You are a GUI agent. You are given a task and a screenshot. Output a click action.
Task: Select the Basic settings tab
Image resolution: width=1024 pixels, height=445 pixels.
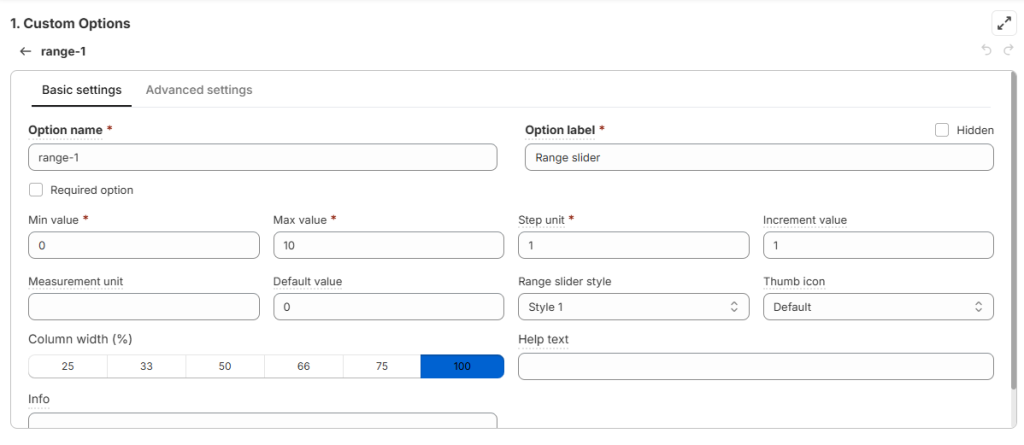click(x=82, y=90)
